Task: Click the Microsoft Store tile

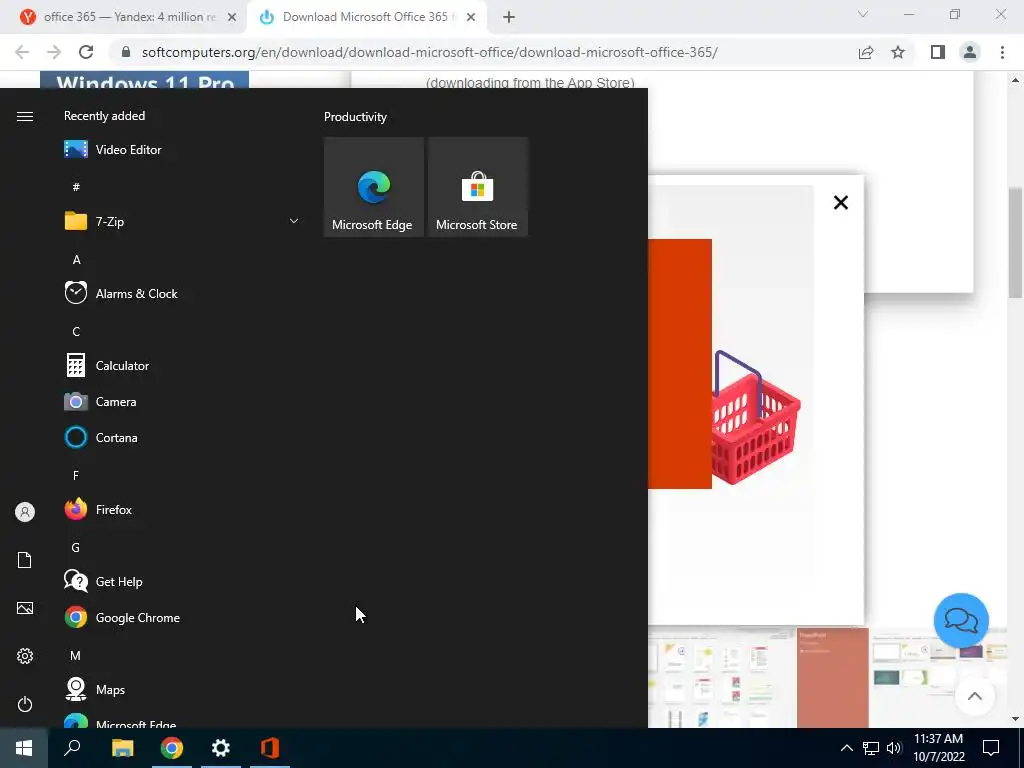Action: pyautogui.click(x=477, y=187)
